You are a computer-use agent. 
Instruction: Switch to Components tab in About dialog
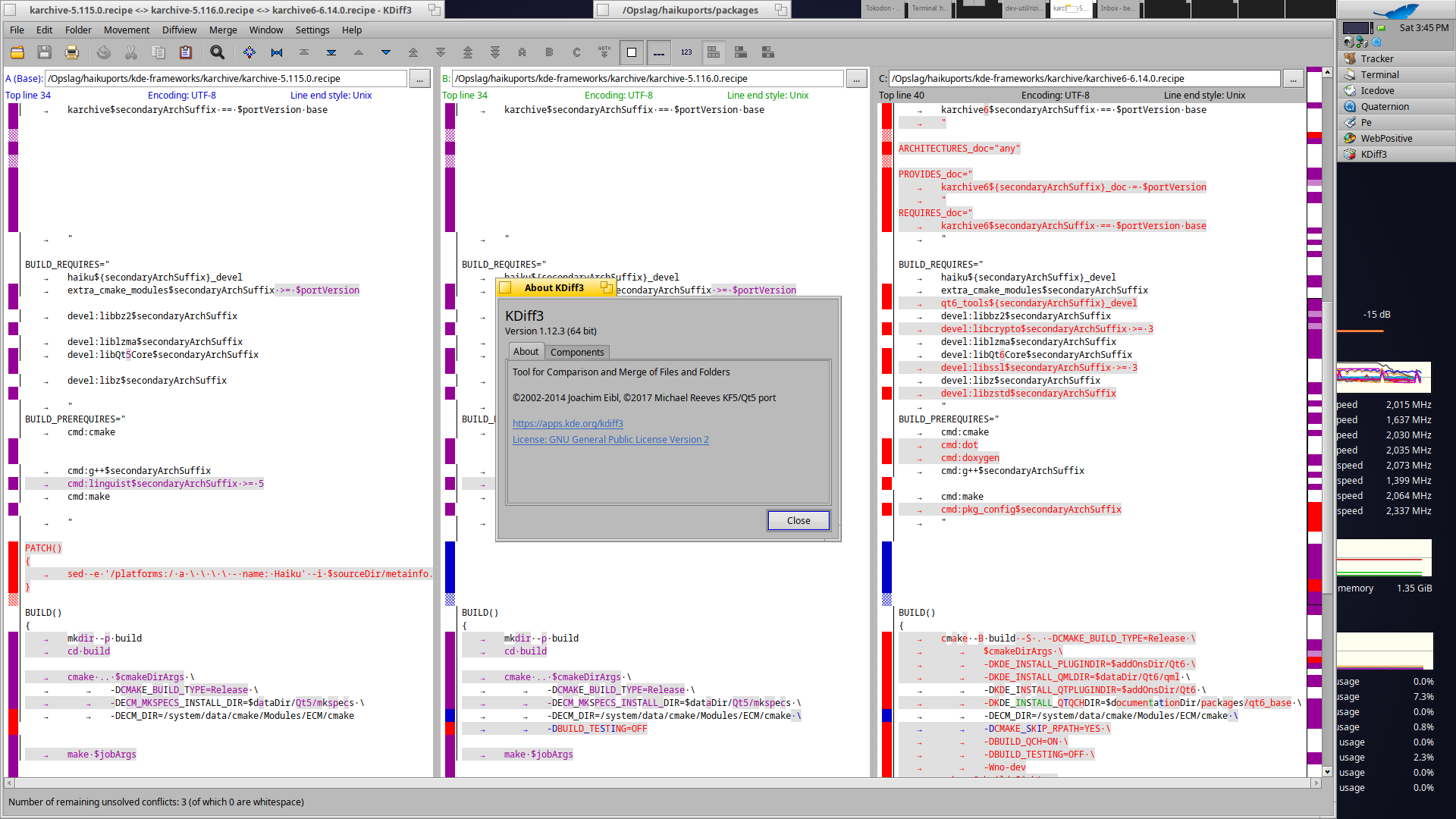577,352
